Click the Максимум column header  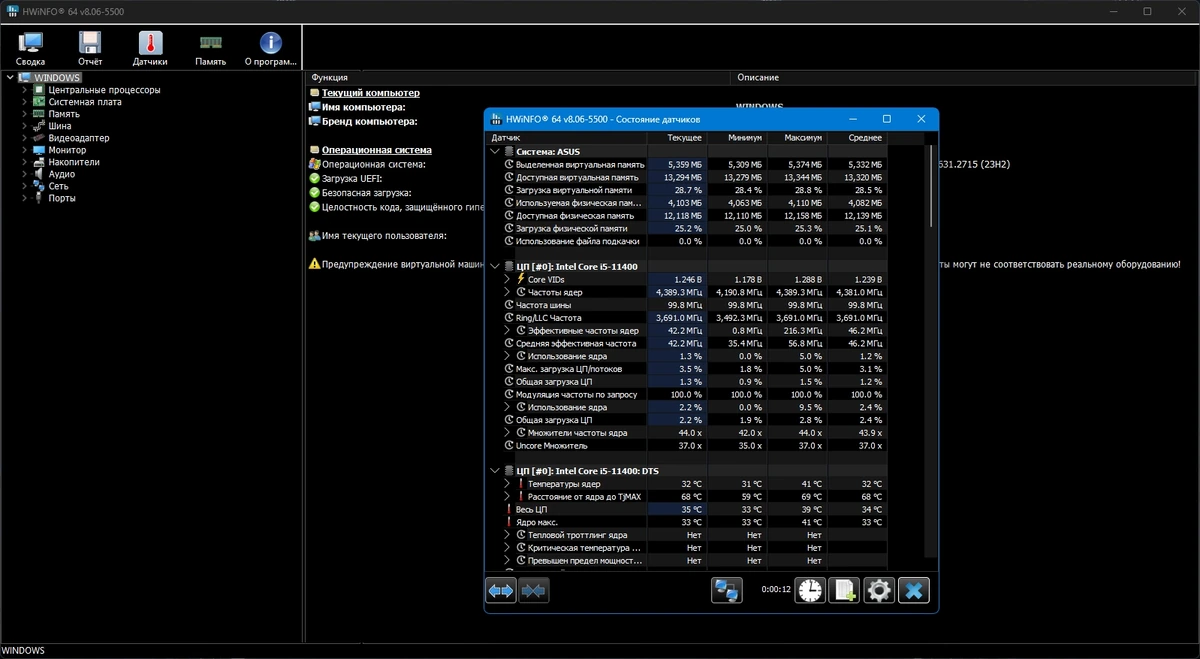(x=796, y=138)
